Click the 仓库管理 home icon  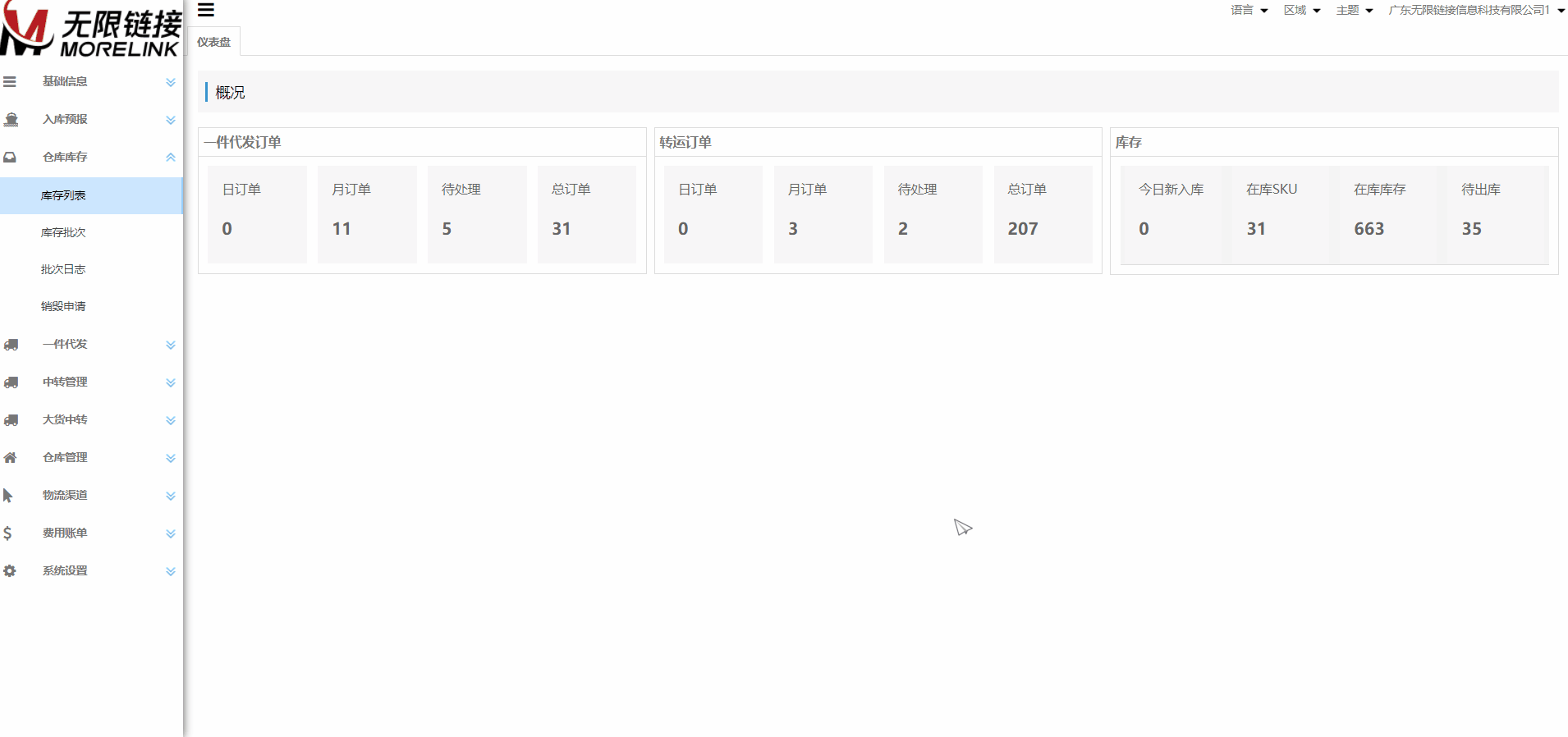click(10, 458)
